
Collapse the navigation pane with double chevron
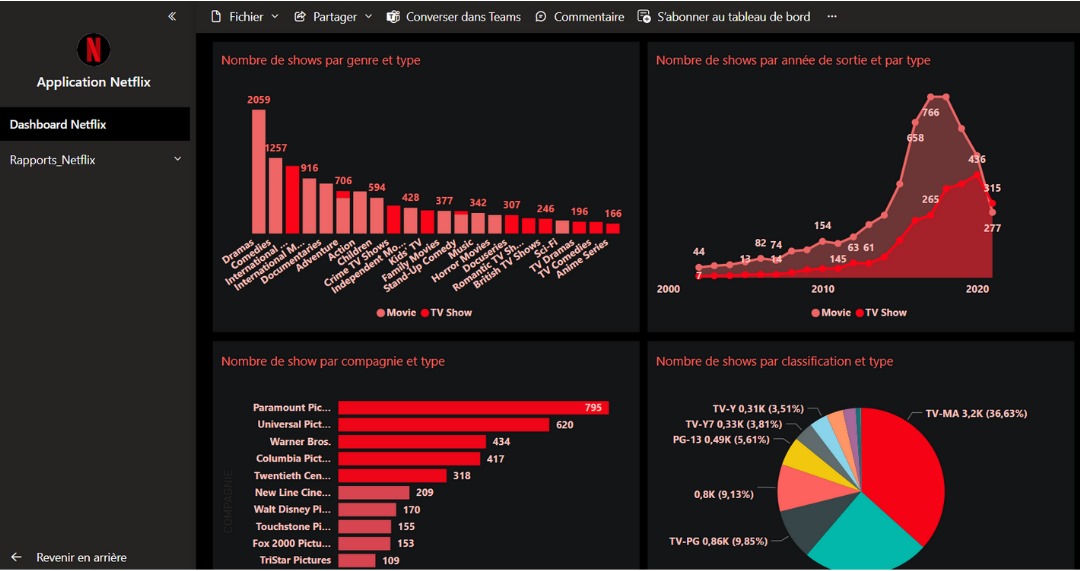[172, 16]
